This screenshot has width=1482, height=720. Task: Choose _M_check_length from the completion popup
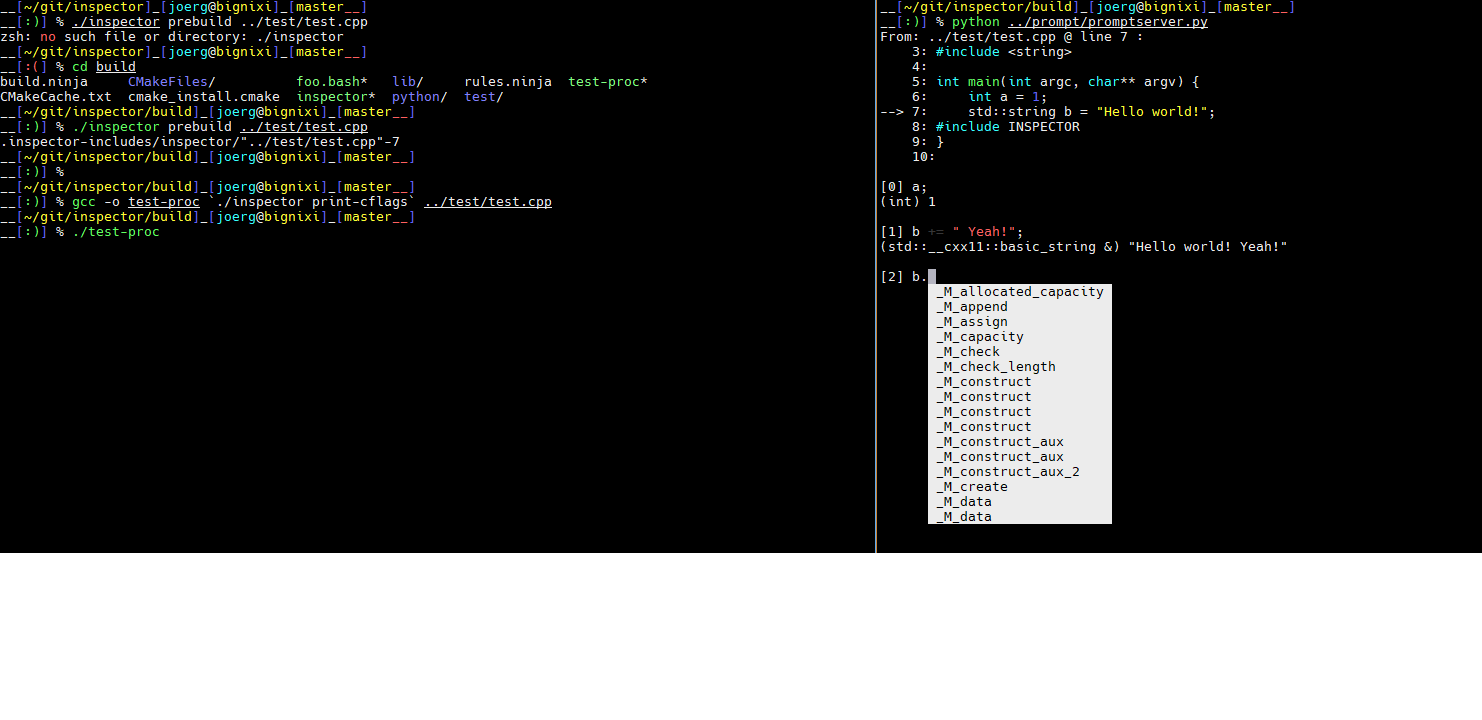[1020, 367]
